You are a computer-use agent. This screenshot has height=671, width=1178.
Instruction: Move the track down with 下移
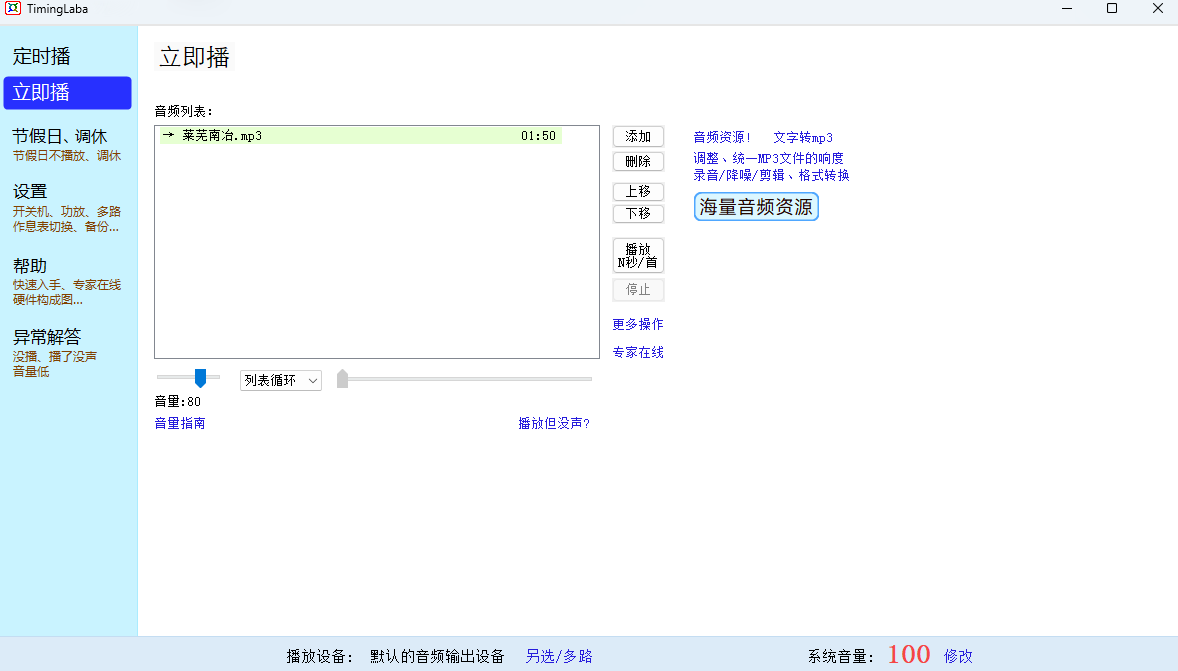point(638,214)
